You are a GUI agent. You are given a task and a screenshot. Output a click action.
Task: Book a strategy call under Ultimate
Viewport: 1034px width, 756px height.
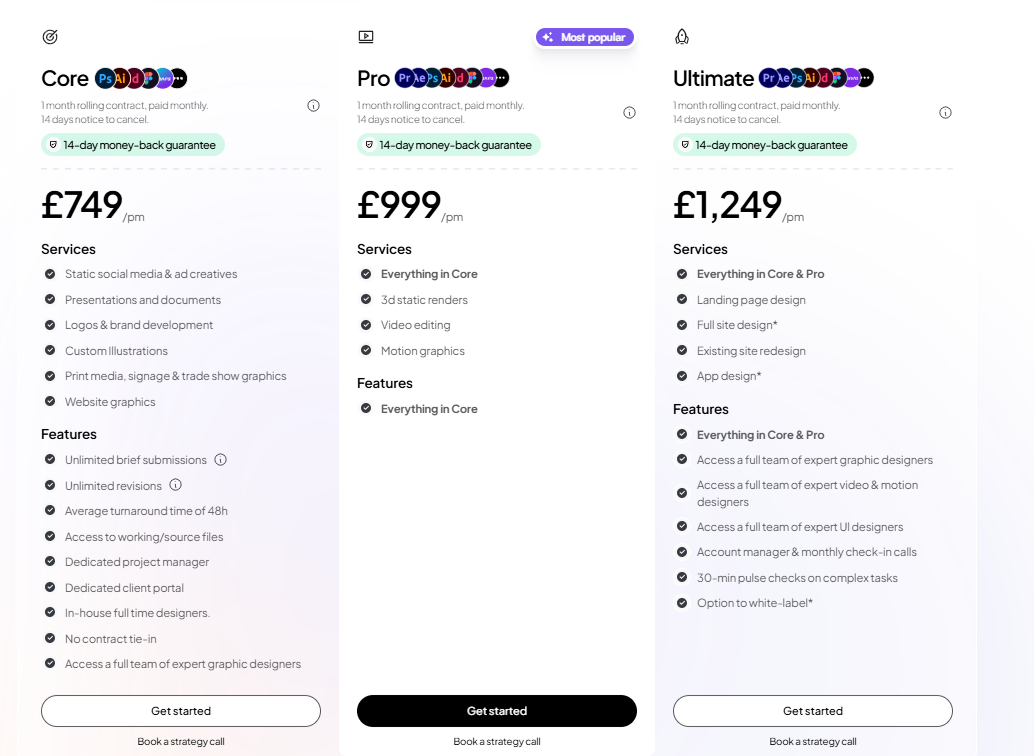click(x=813, y=742)
